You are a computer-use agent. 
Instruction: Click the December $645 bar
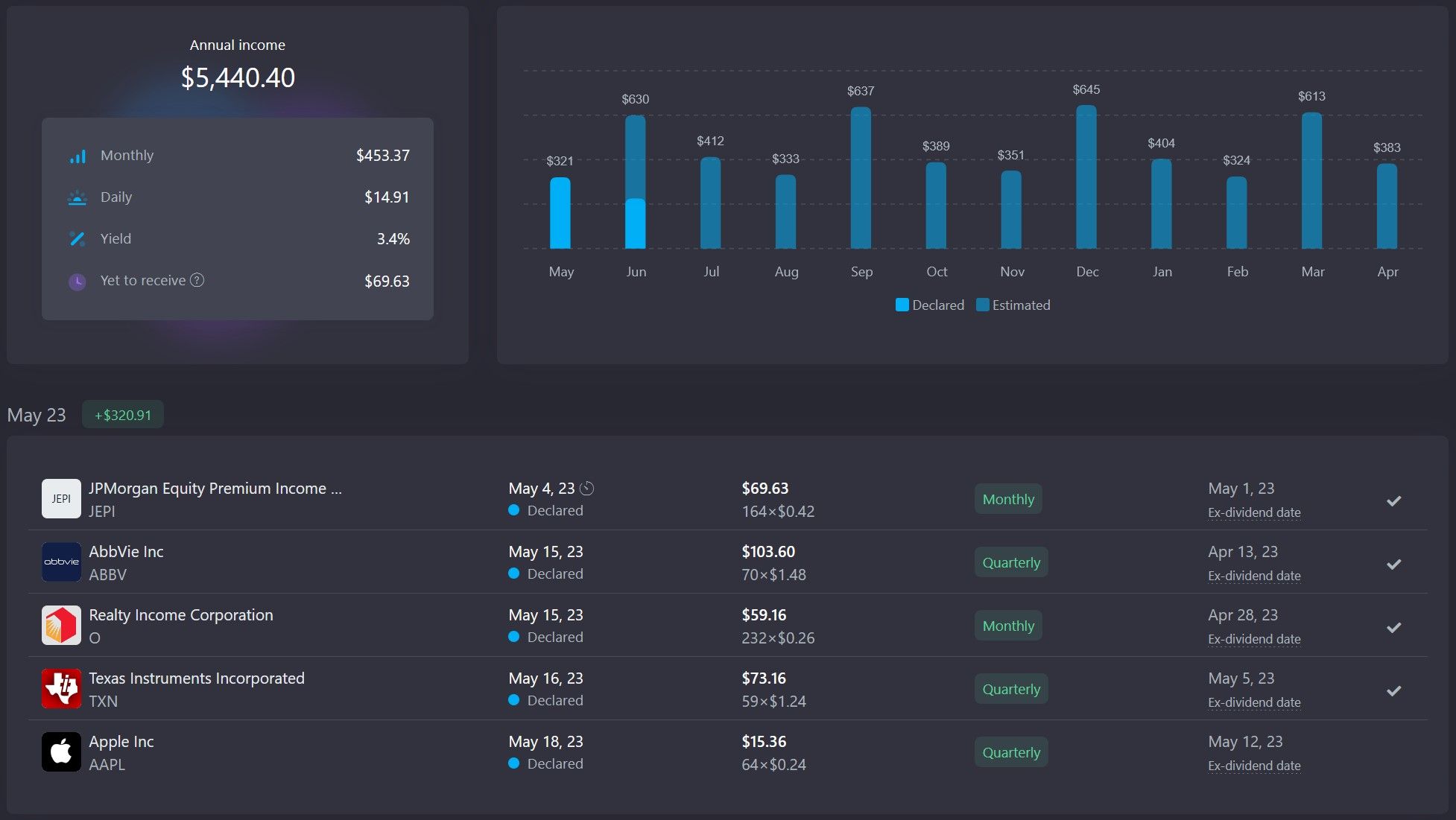[x=1086, y=177]
